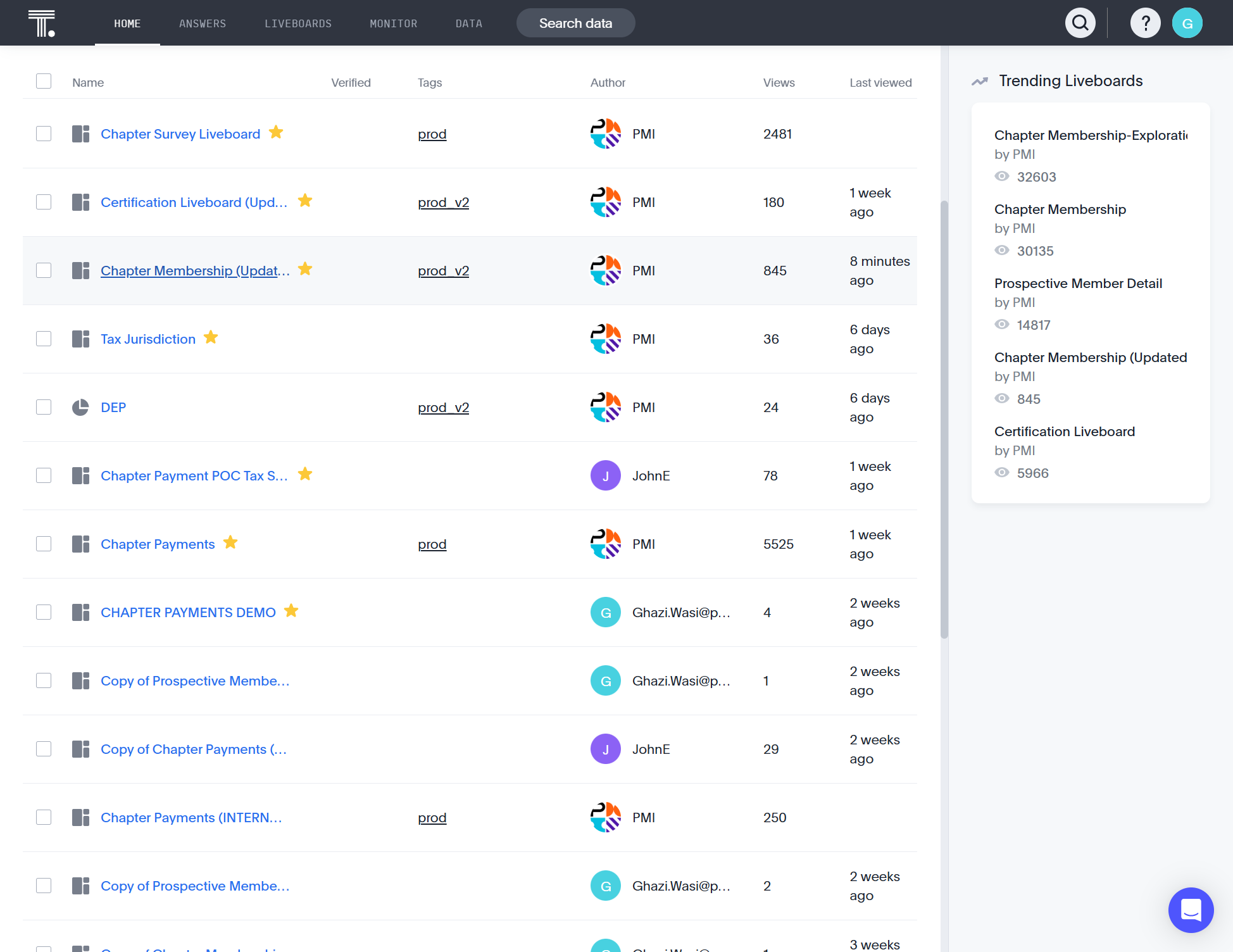Click the ThoughtSpot logo icon
This screenshot has height=952, width=1233.
(x=42, y=23)
